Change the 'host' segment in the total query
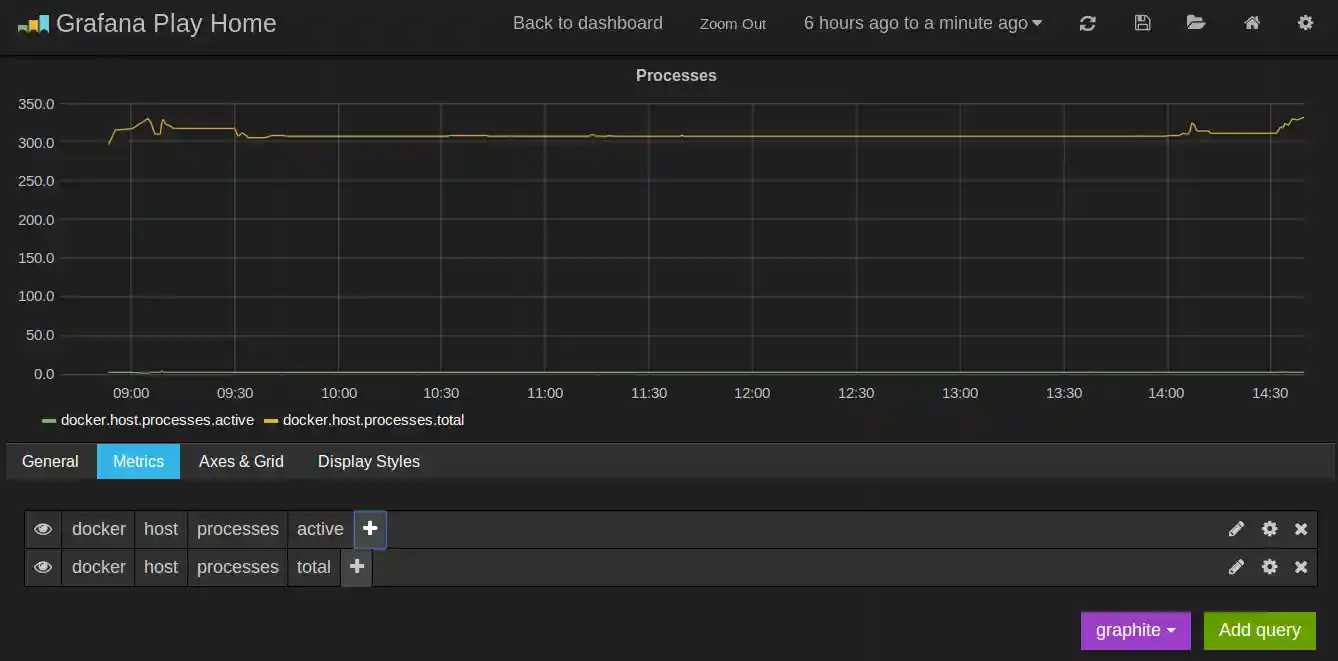The width and height of the screenshot is (1338, 661). pos(161,567)
